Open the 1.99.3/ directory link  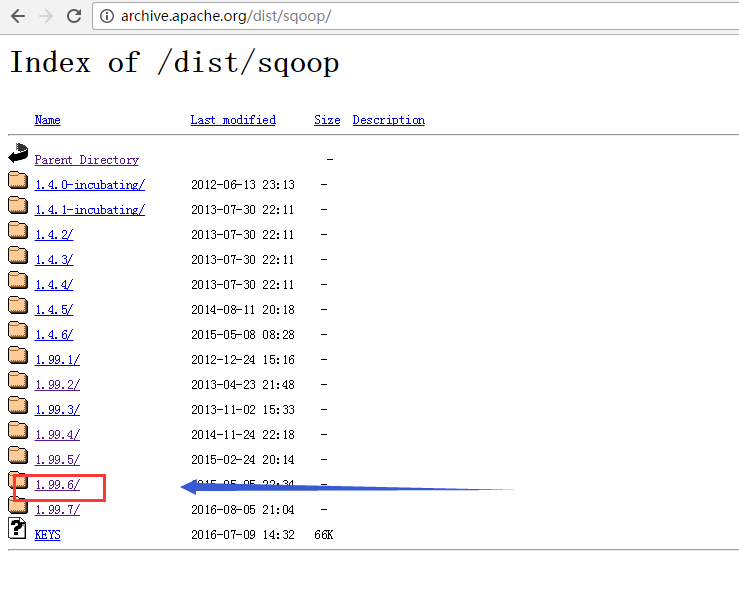[57, 410]
